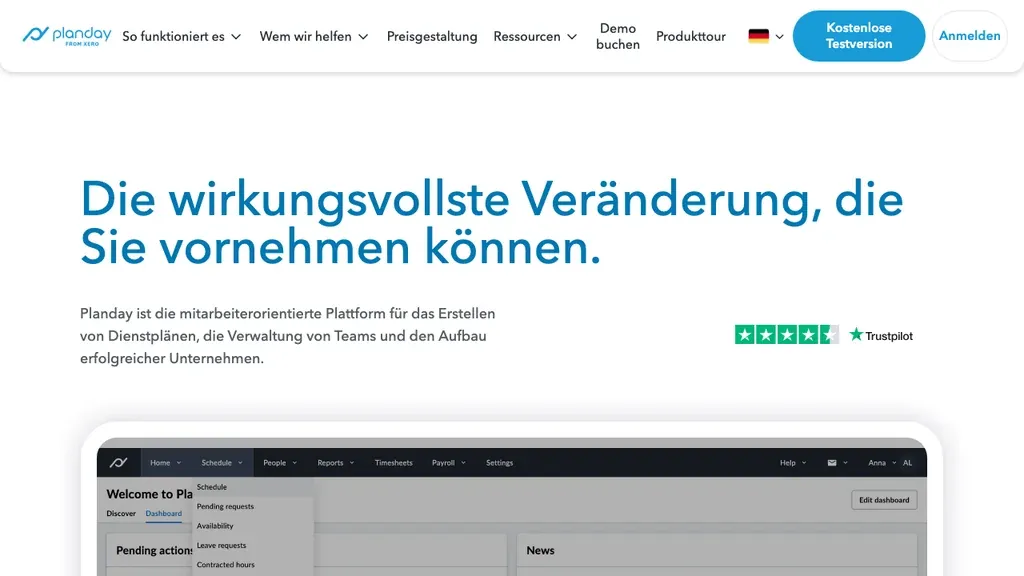Choose 'Leave requests' menu entry
This screenshot has height=576, width=1024.
(221, 545)
